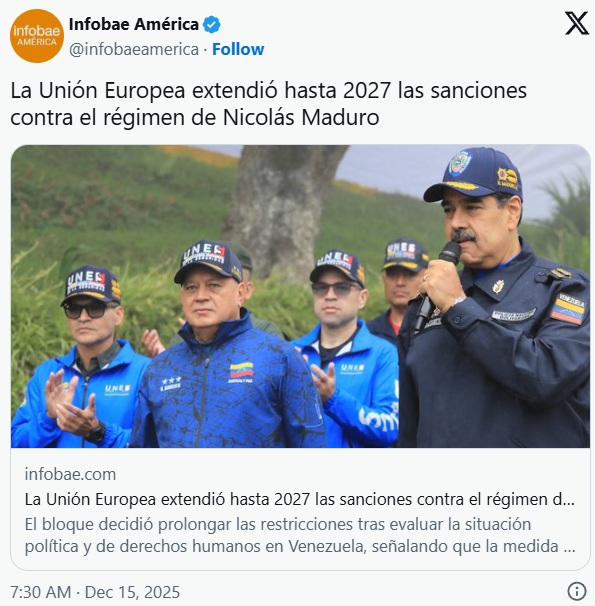595x606 pixels.
Task: Click the Venezuela flag patch on sleeve
Action: click(x=568, y=308)
